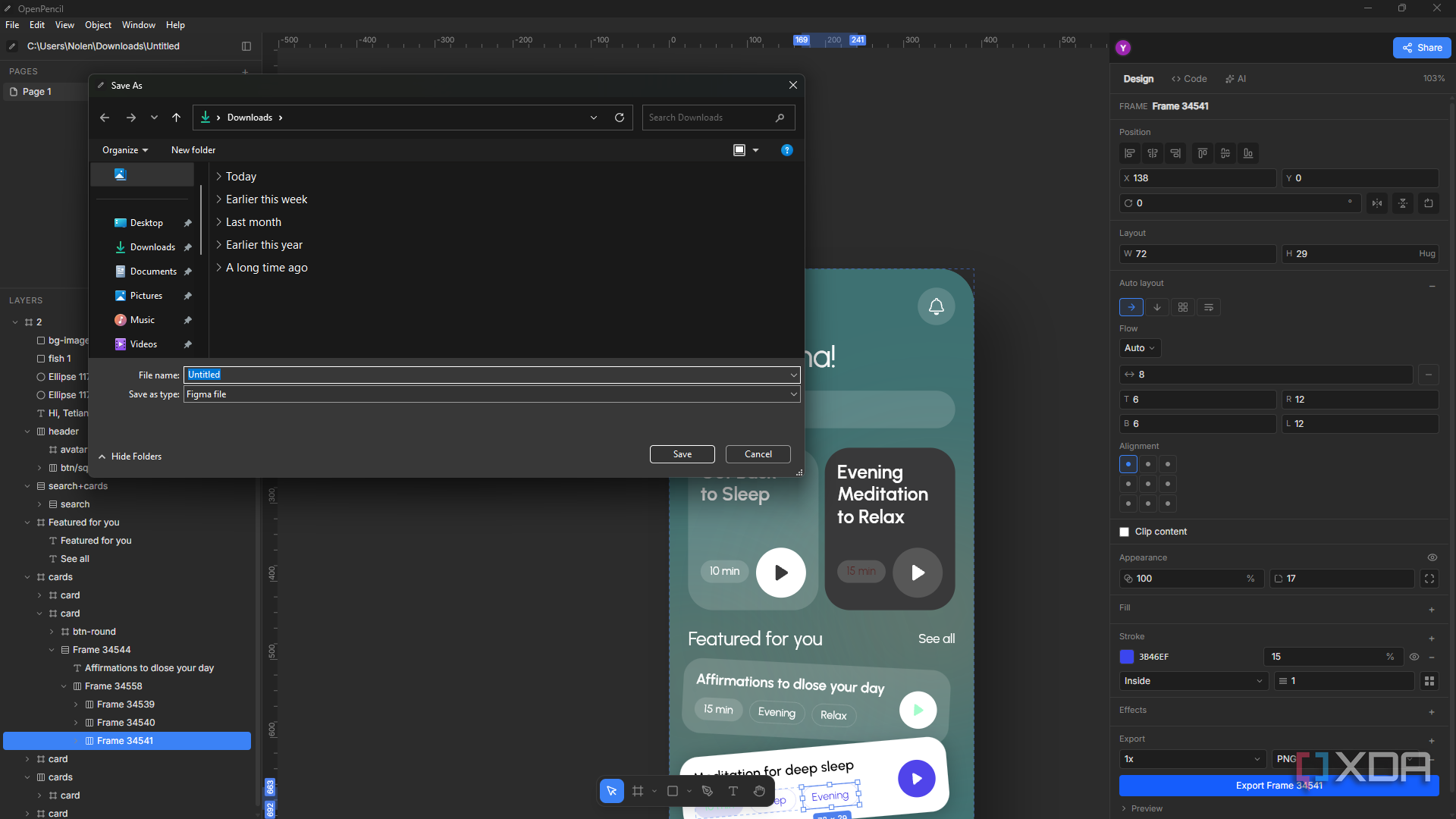
Task: Select top-left alignment dot
Action: 1128,464
